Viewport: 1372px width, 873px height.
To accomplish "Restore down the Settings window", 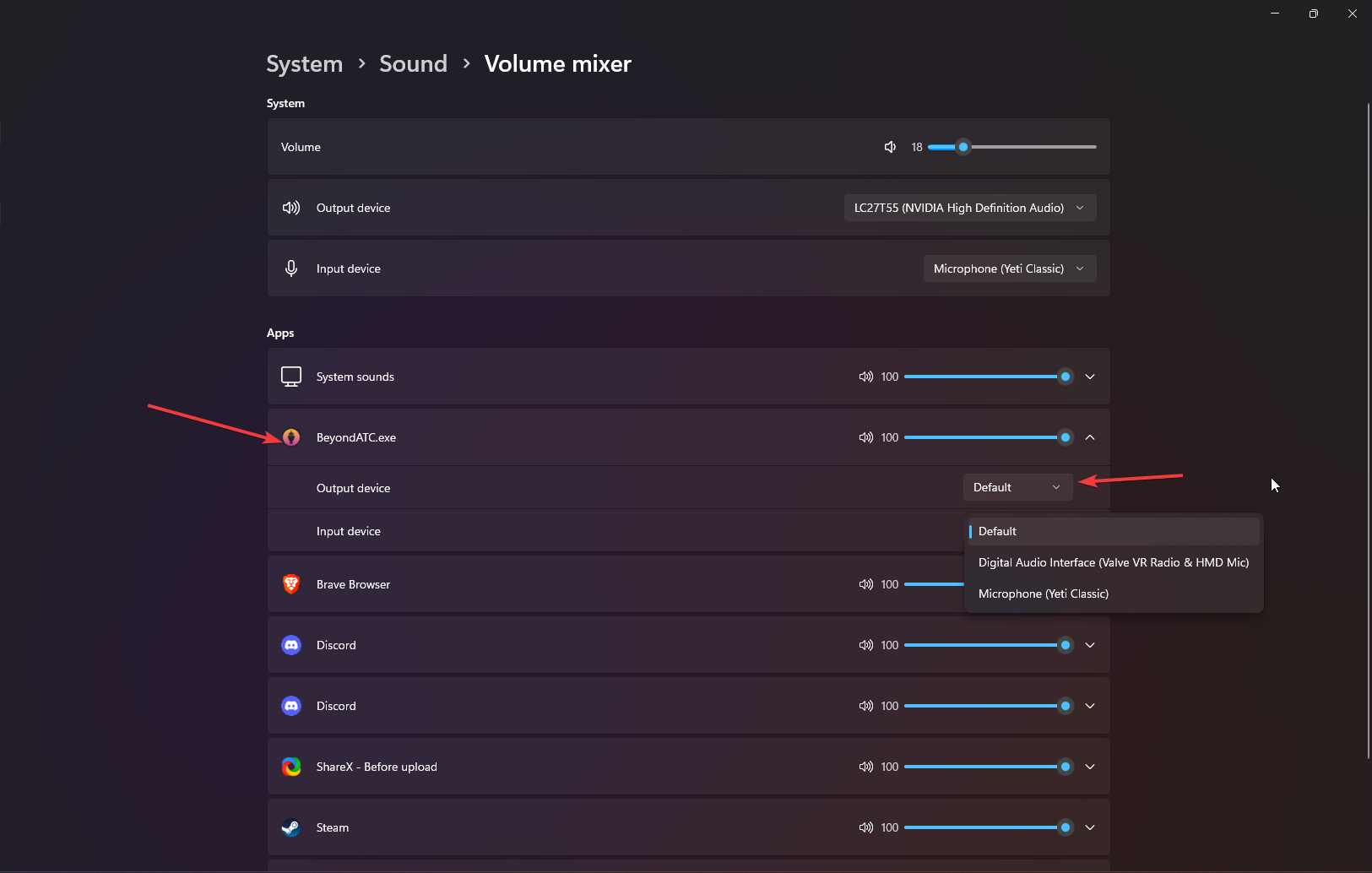I will [1314, 14].
